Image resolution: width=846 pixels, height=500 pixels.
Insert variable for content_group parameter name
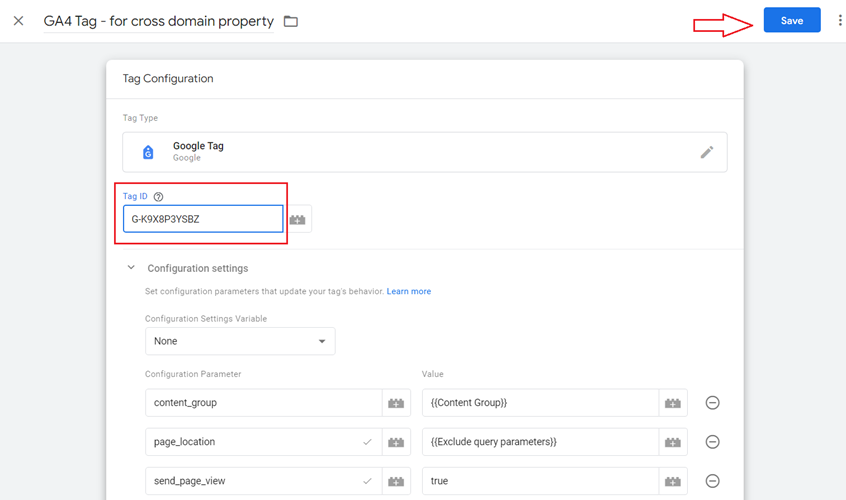396,403
